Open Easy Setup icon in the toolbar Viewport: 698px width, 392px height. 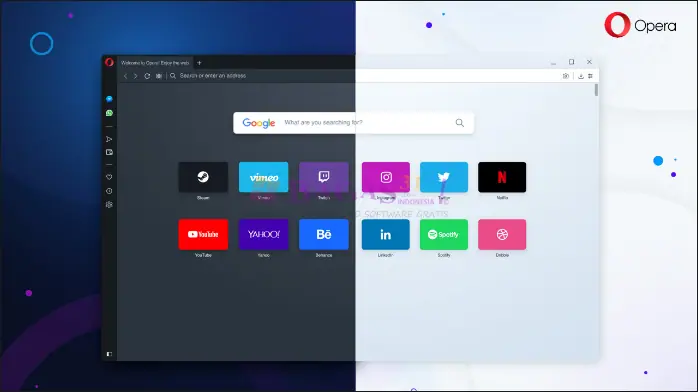(591, 76)
